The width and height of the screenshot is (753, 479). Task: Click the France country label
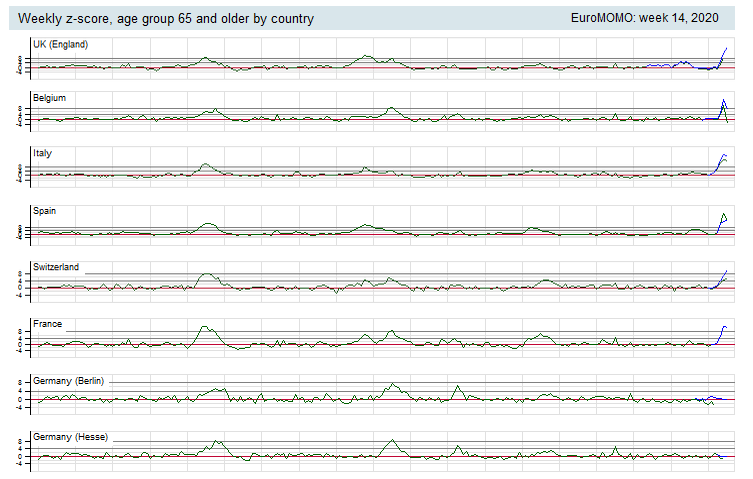click(x=48, y=324)
